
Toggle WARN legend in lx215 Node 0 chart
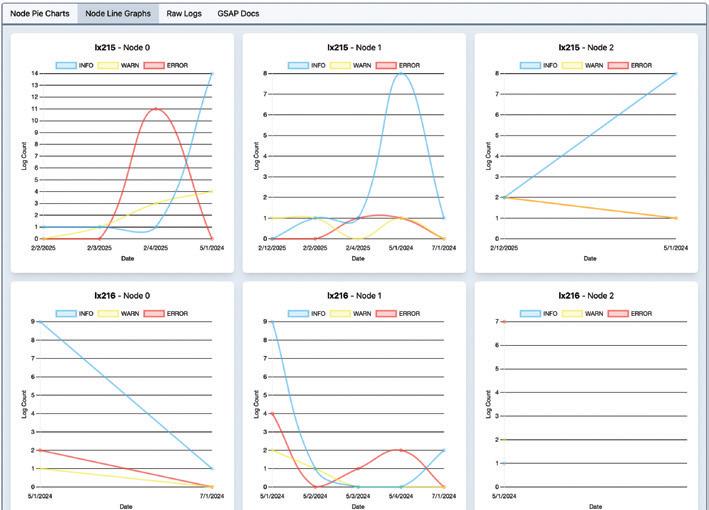tap(118, 66)
